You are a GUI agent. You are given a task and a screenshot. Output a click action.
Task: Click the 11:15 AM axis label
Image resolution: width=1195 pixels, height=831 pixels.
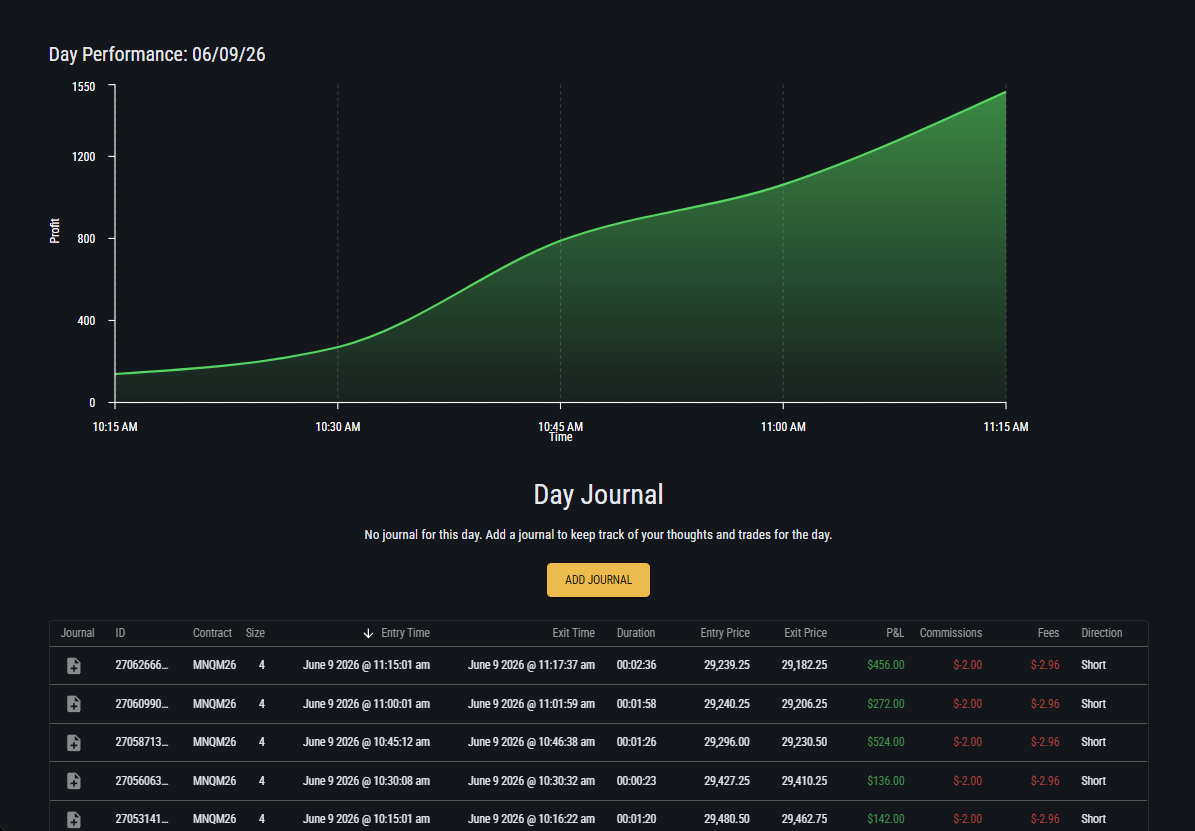tap(1005, 427)
